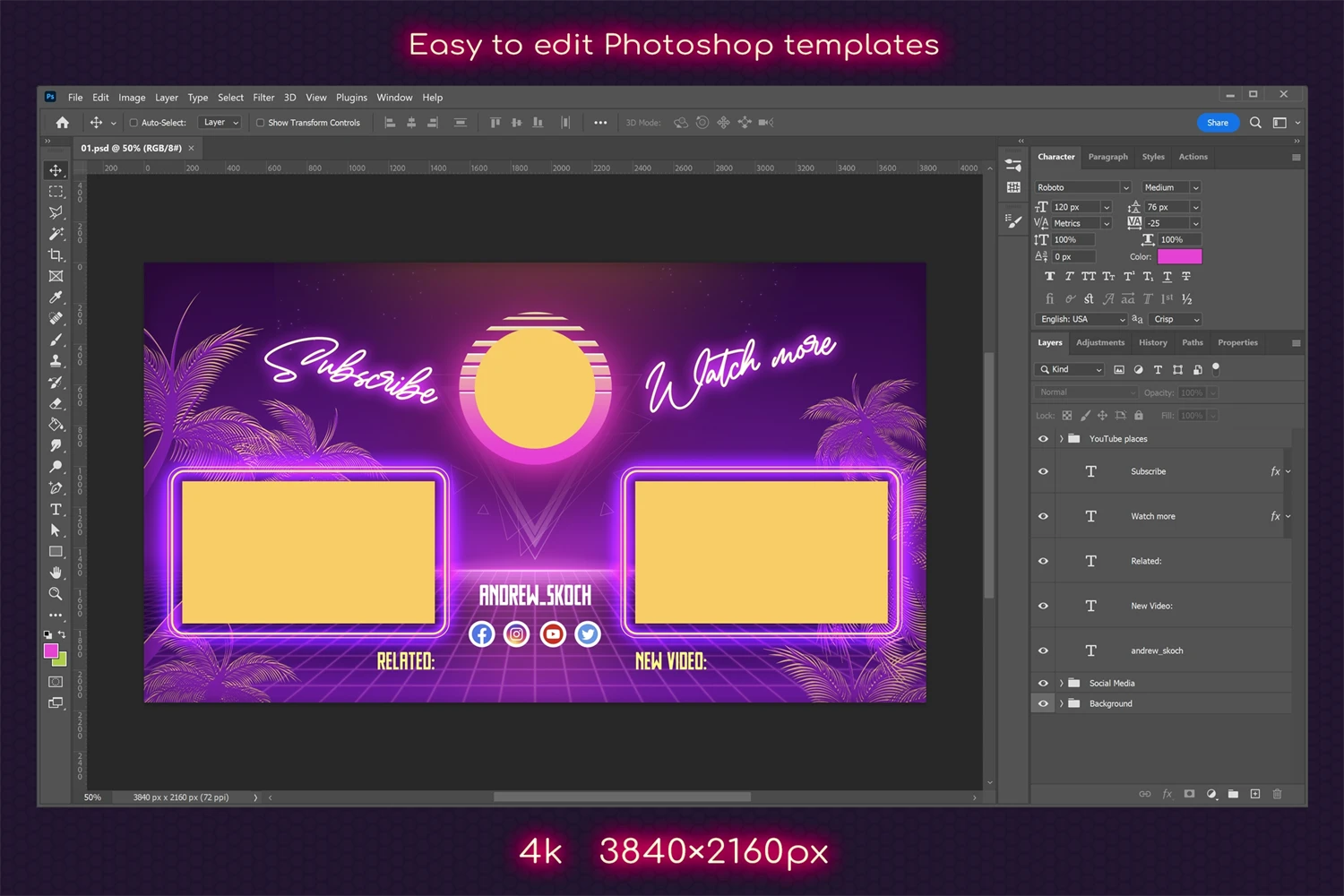
Task: Select the Eyedropper tool
Action: click(56, 297)
